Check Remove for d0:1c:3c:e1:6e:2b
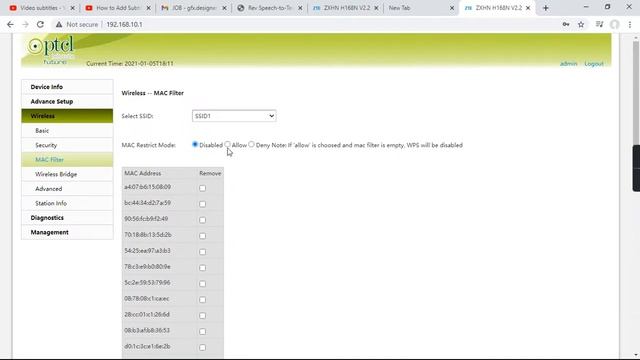Viewport: 640px width, 360px height. pyautogui.click(x=202, y=347)
